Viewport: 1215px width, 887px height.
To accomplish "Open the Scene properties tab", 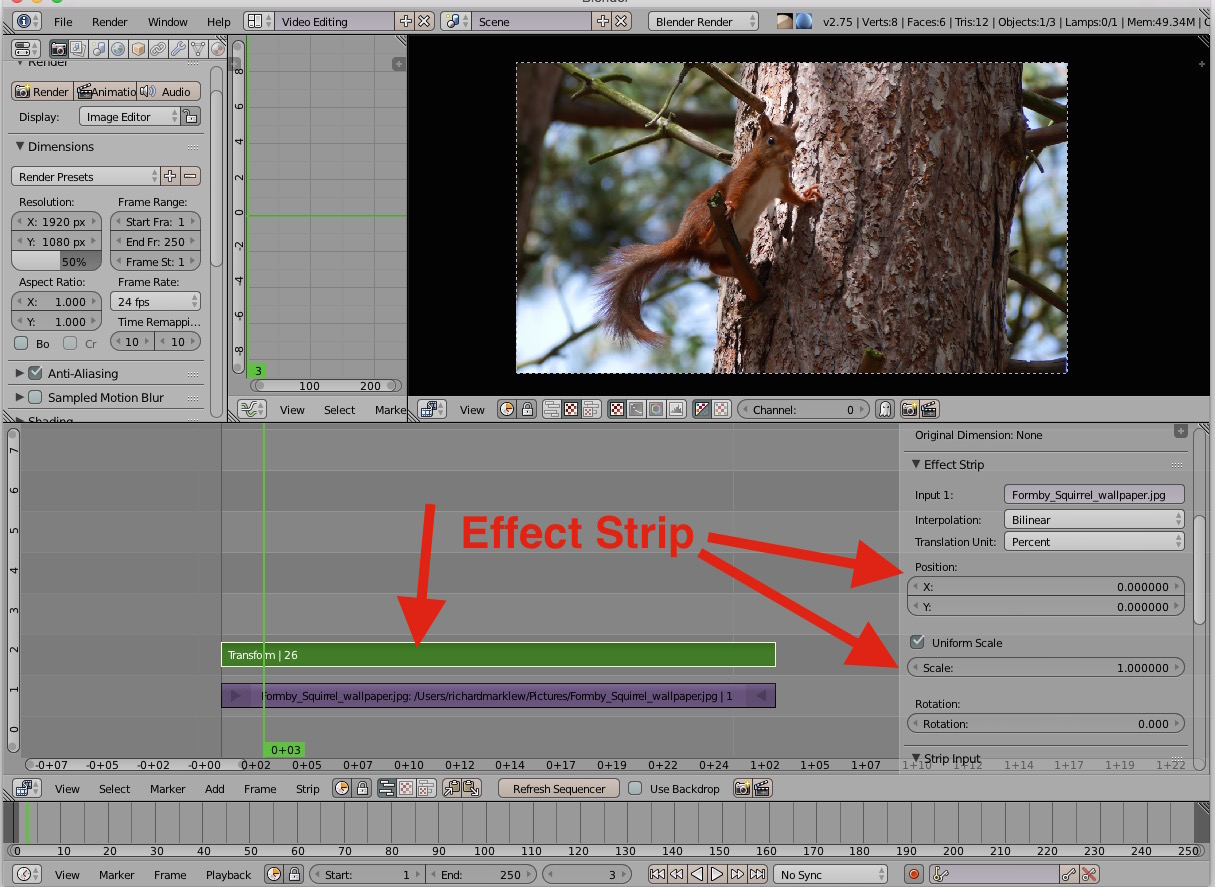I will [98, 48].
